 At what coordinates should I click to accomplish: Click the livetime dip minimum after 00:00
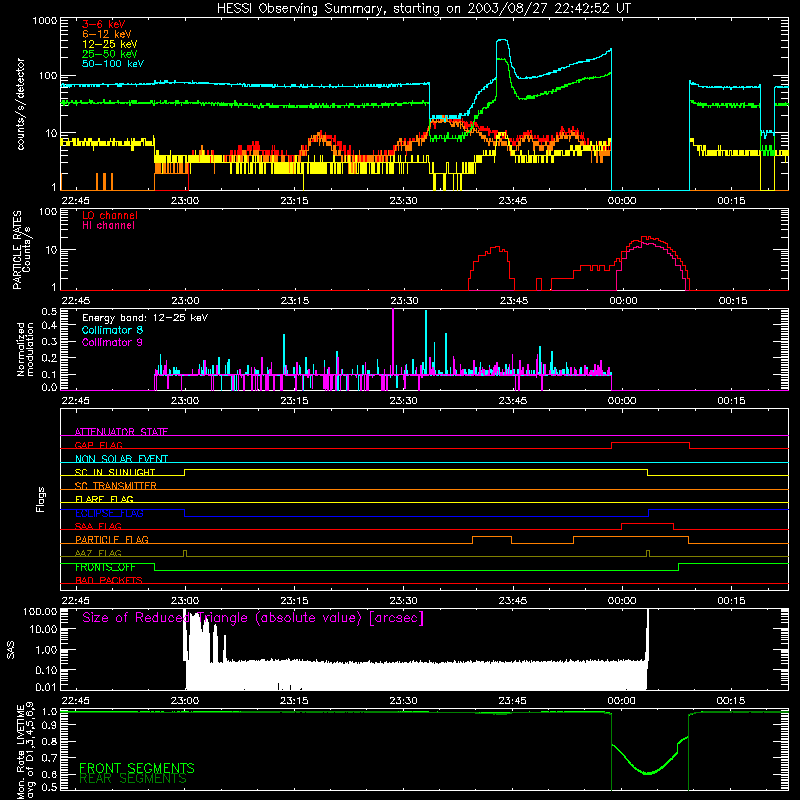[x=647, y=773]
